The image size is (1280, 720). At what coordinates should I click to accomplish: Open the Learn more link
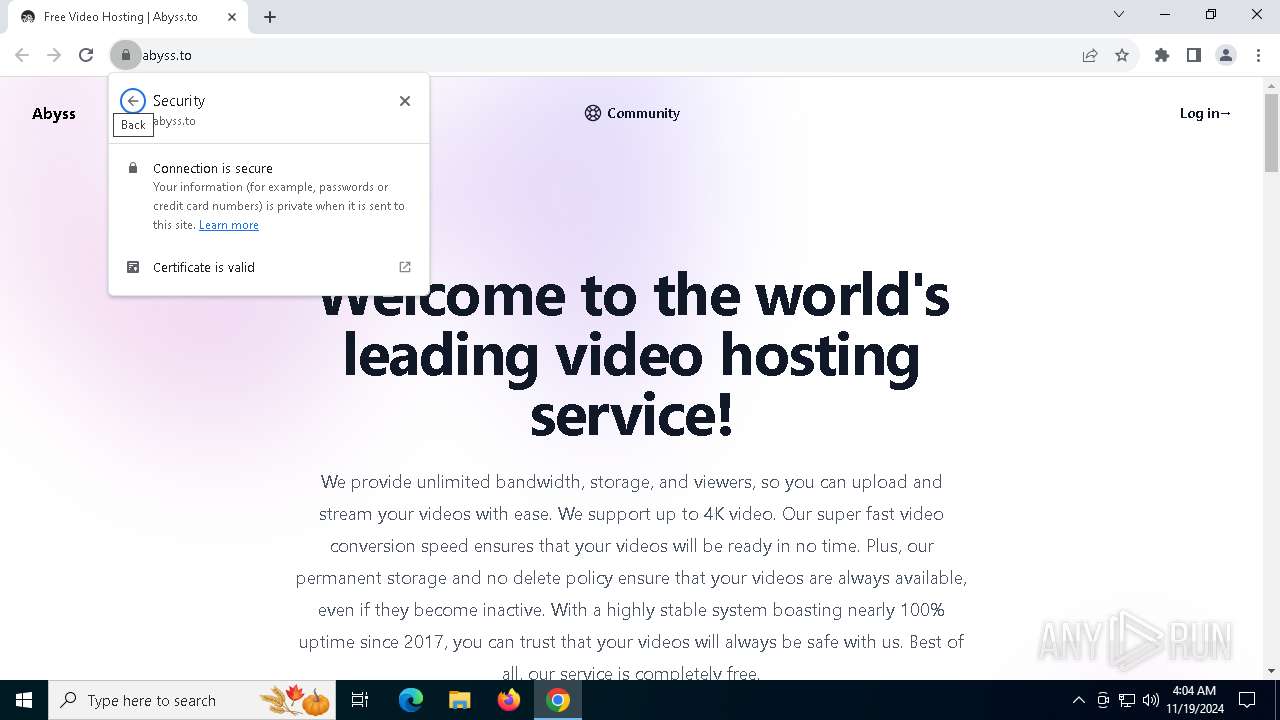pyautogui.click(x=229, y=225)
